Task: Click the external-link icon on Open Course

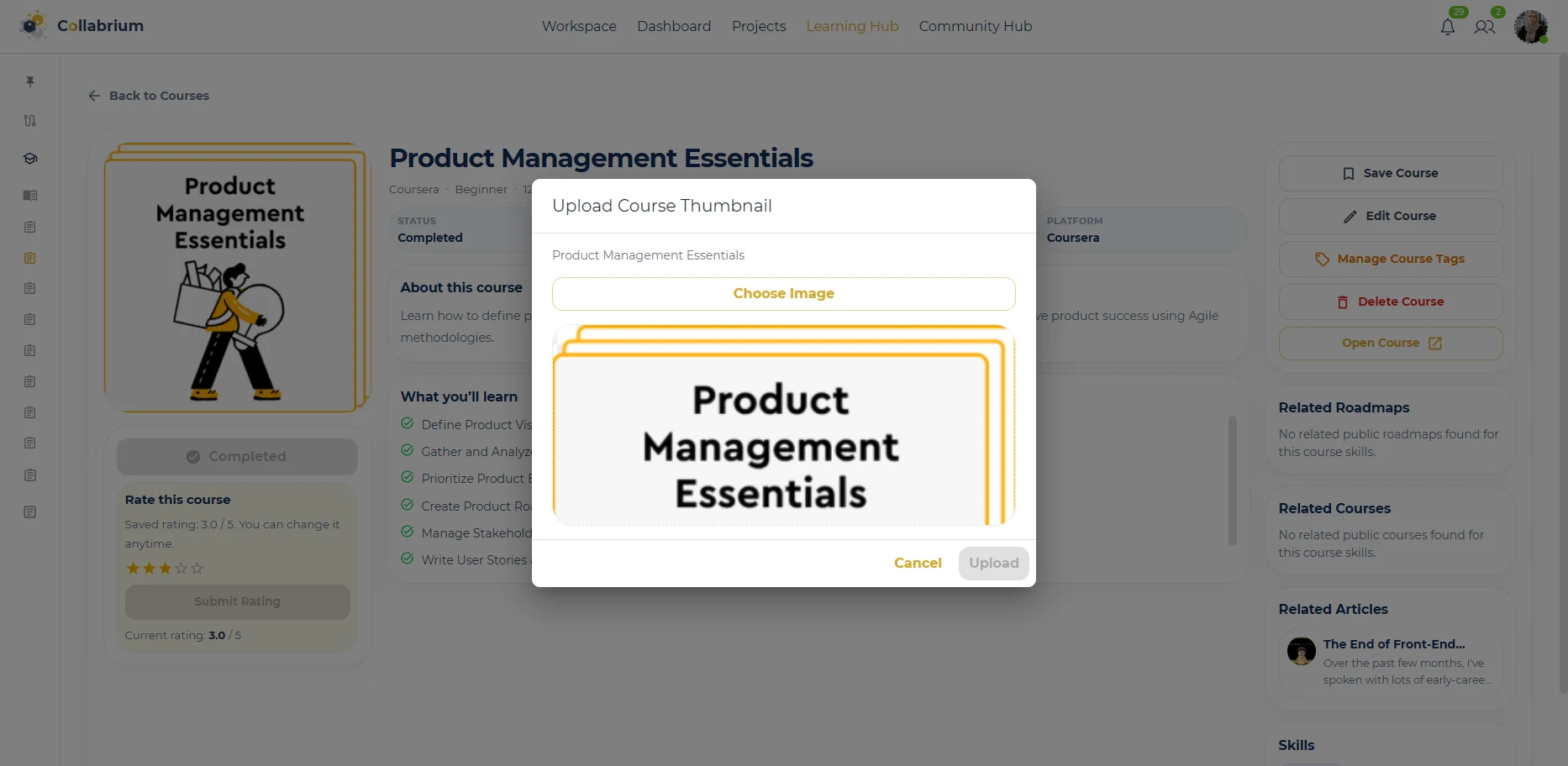Action: pyautogui.click(x=1435, y=343)
